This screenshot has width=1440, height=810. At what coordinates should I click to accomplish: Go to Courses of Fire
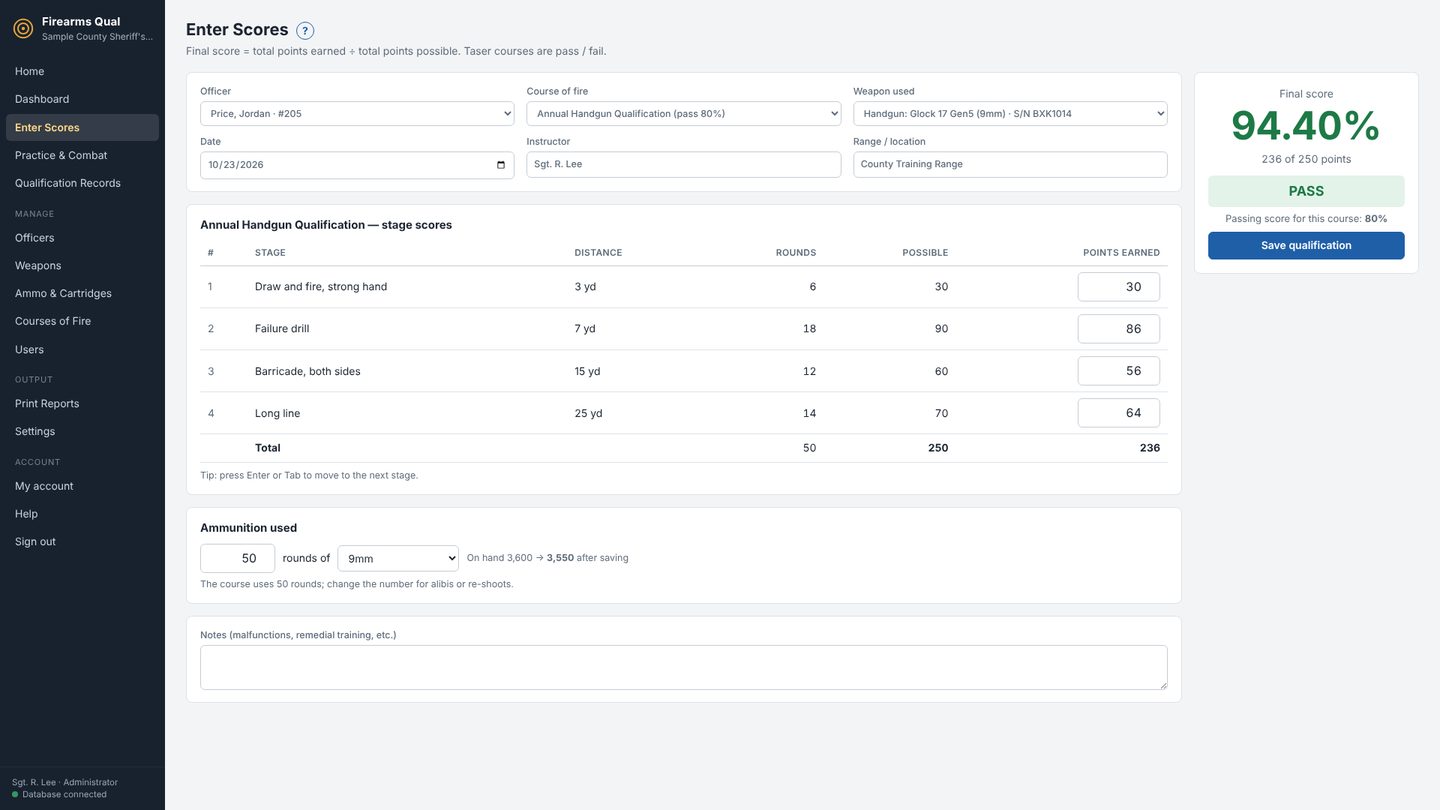click(x=82, y=321)
